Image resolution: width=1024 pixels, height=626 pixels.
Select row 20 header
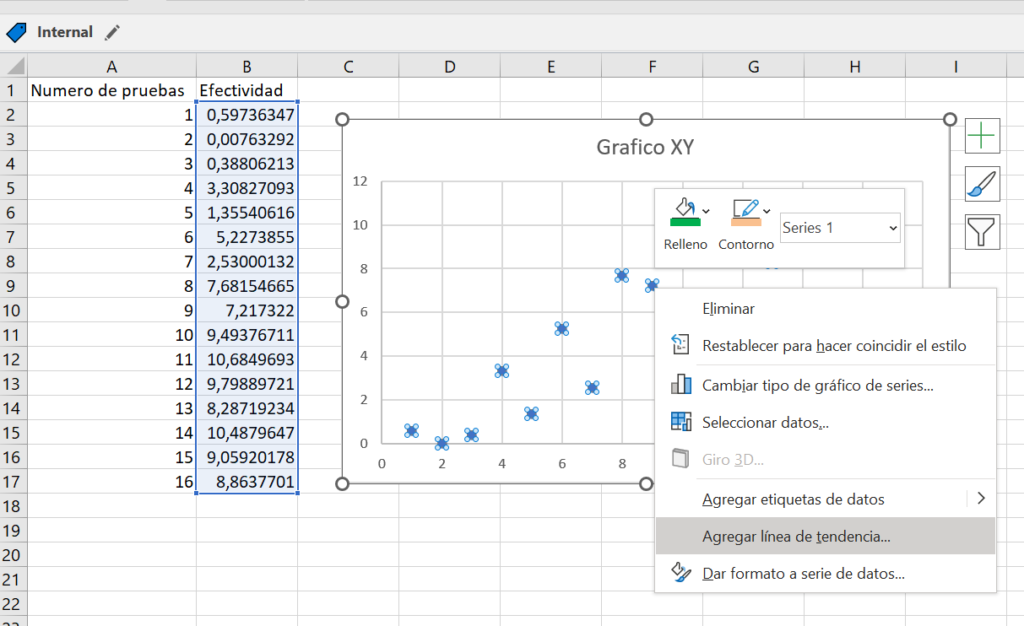13,555
